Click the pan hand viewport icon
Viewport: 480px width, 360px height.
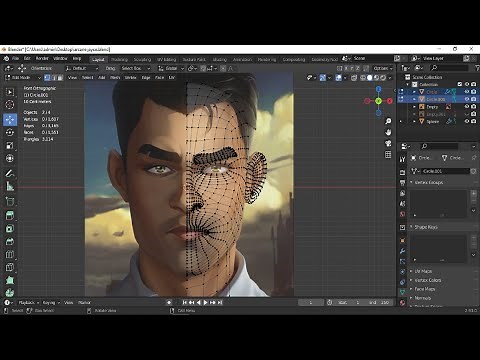pos(388,132)
